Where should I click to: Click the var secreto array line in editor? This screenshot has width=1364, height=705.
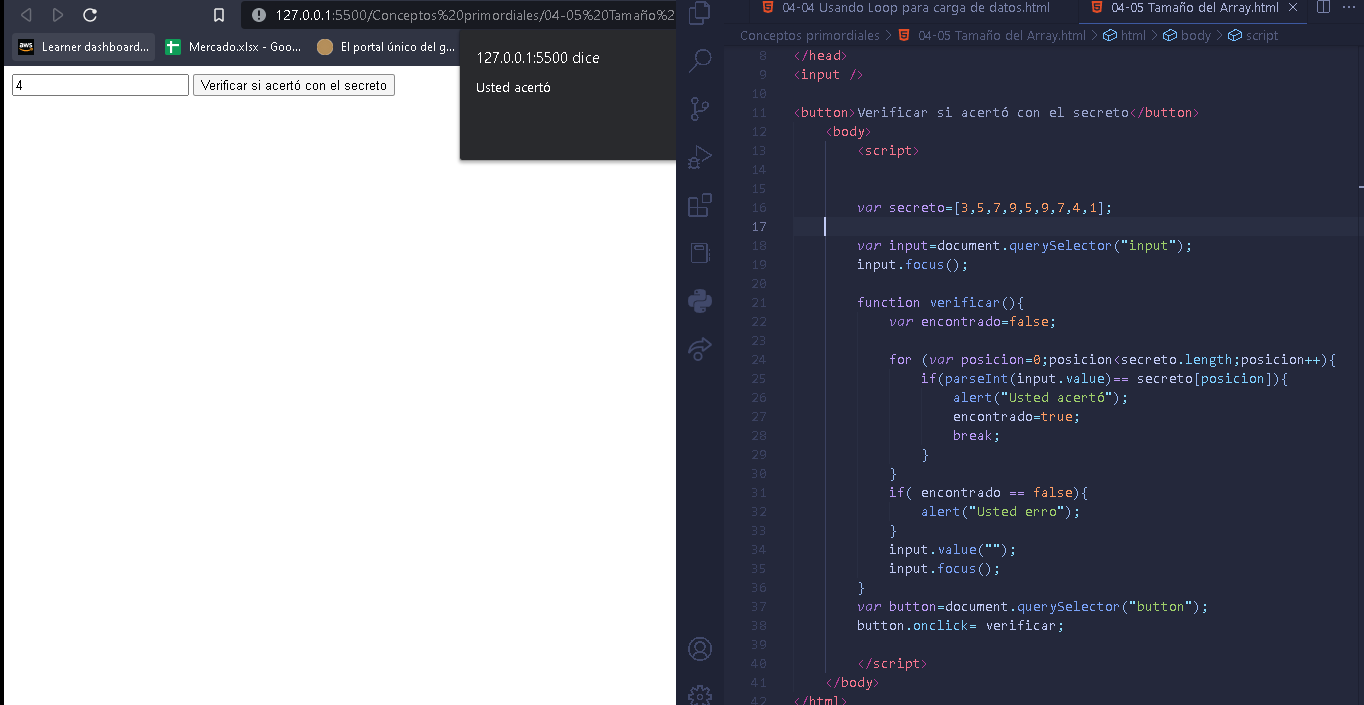tap(985, 208)
